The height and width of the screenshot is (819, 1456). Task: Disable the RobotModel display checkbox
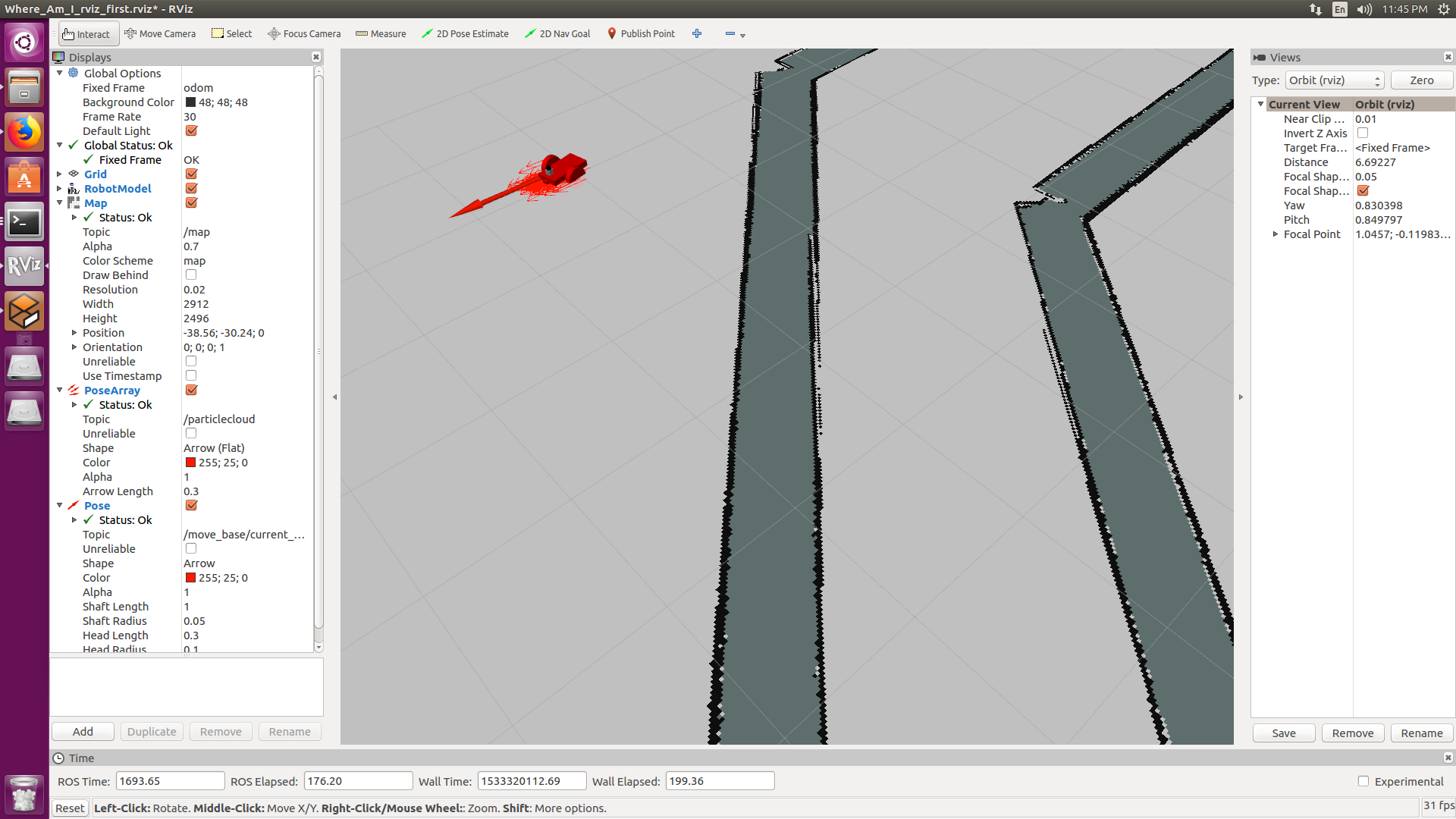tap(191, 189)
